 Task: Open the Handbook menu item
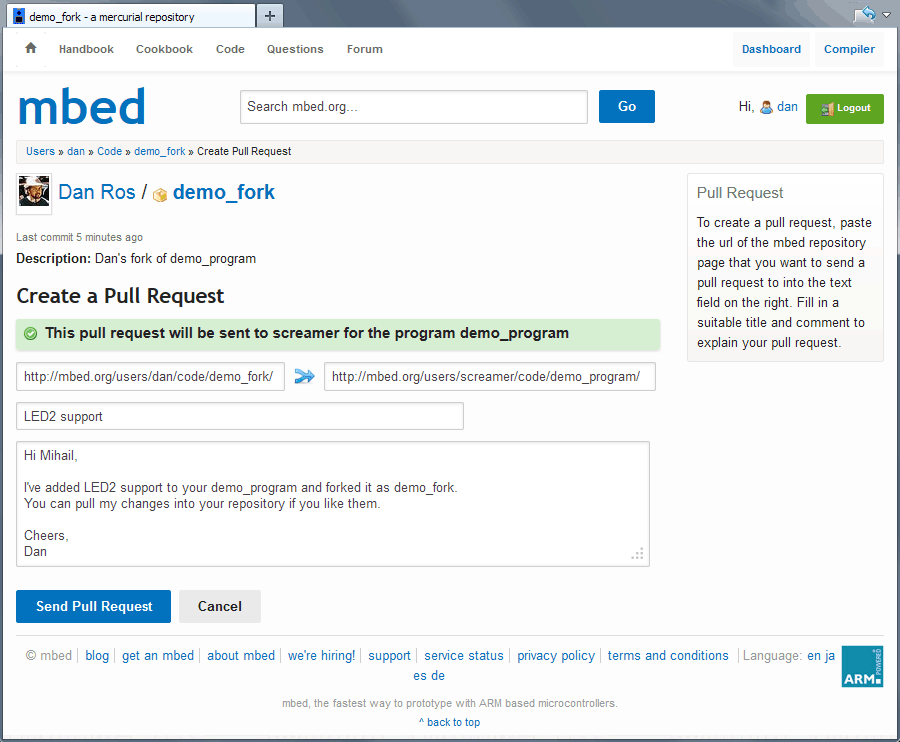[86, 49]
